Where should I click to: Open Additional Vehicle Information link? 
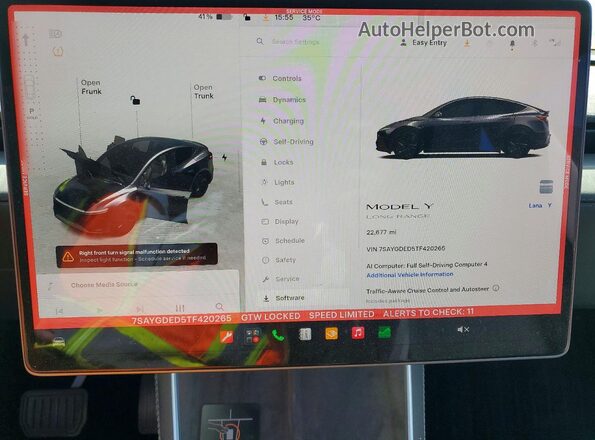click(x=410, y=274)
